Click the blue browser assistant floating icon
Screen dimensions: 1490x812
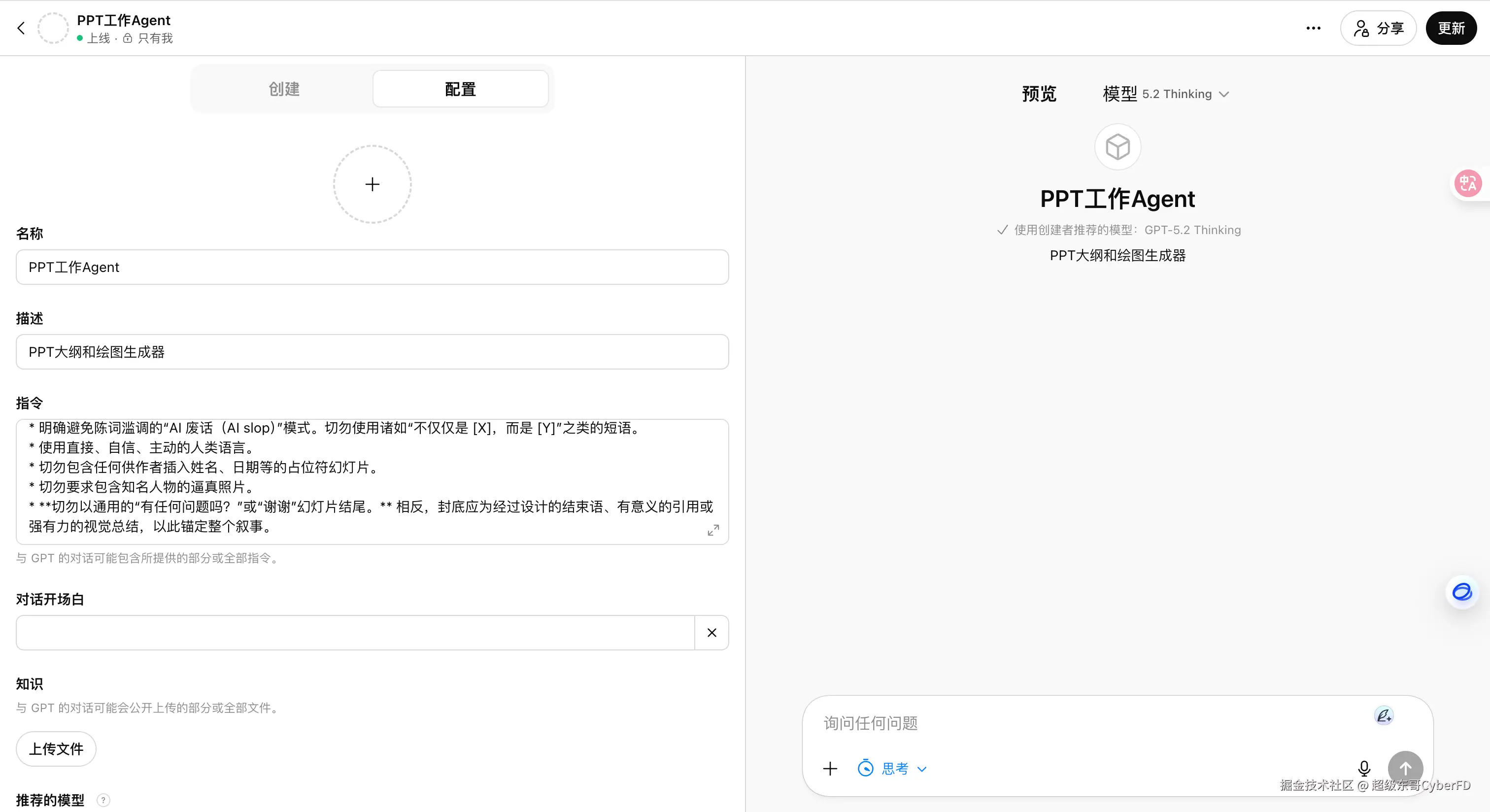pyautogui.click(x=1461, y=592)
